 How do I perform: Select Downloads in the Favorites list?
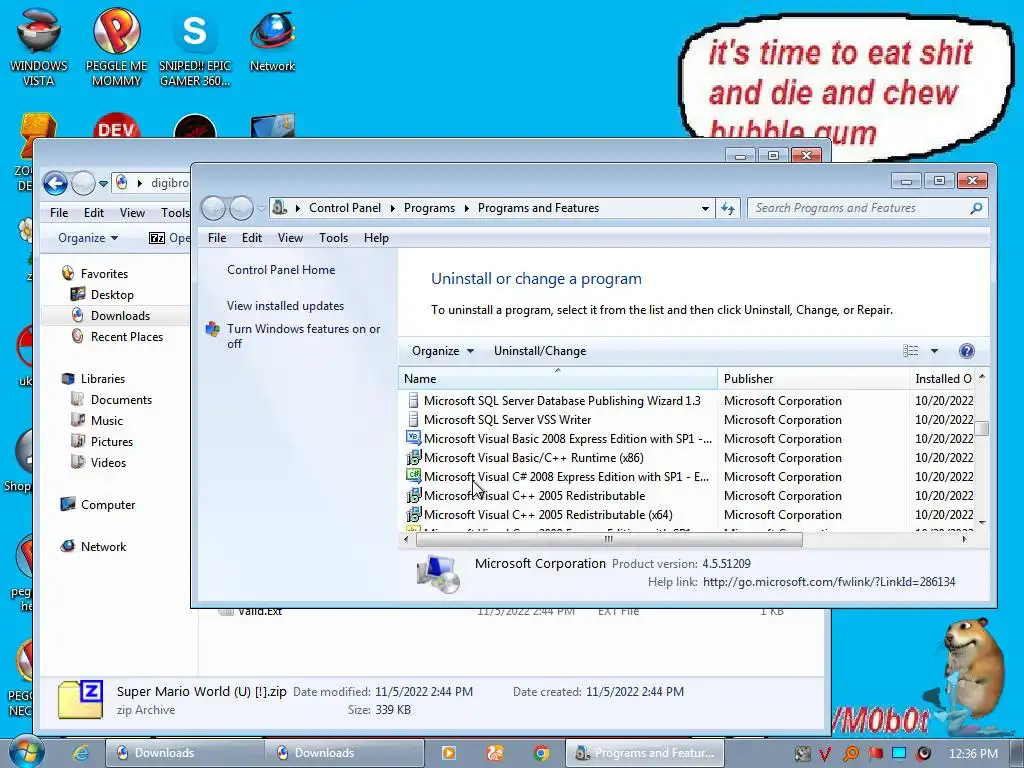pyautogui.click(x=120, y=315)
